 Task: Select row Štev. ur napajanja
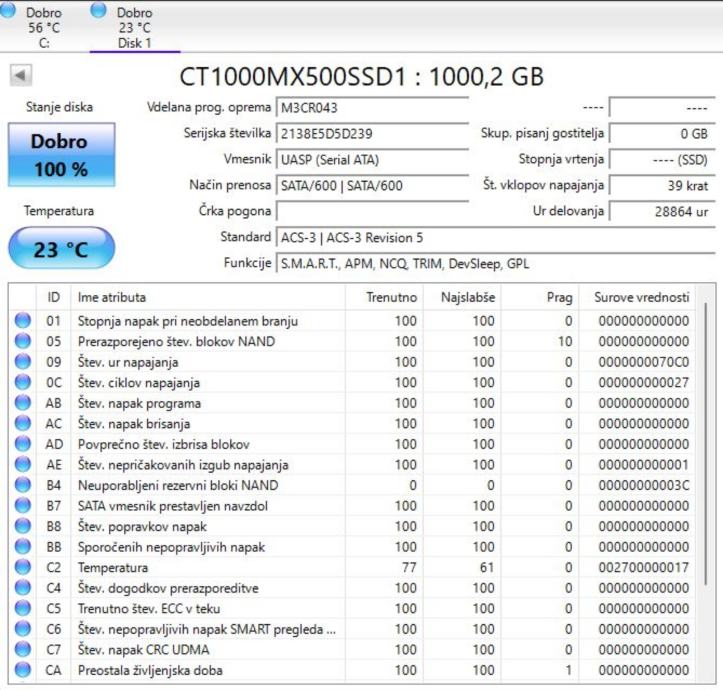352,362
